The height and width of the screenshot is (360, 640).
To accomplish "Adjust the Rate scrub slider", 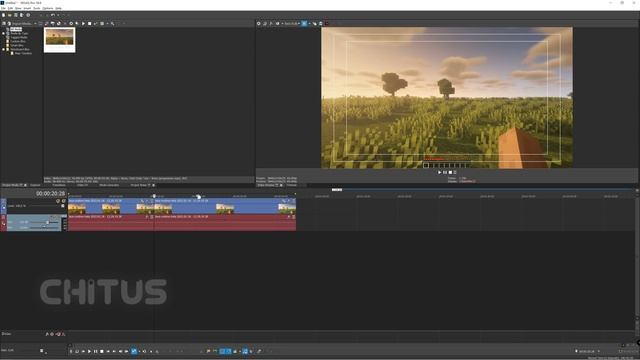I will [x=42, y=351].
